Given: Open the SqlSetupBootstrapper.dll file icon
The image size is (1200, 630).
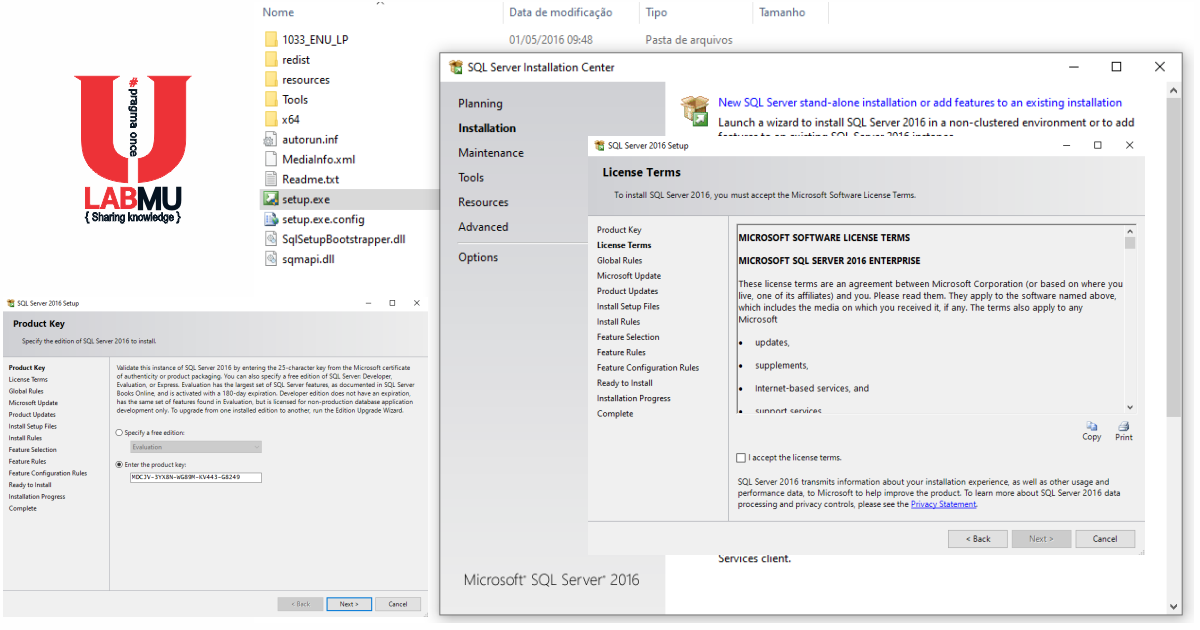Looking at the screenshot, I should [x=272, y=238].
